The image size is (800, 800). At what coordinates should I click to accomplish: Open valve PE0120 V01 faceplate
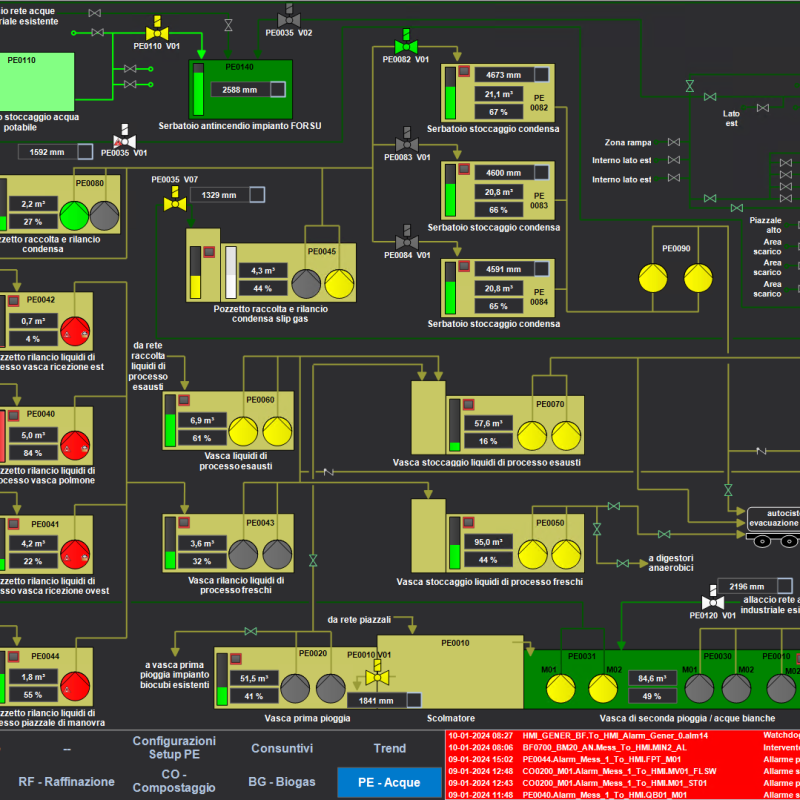713,598
